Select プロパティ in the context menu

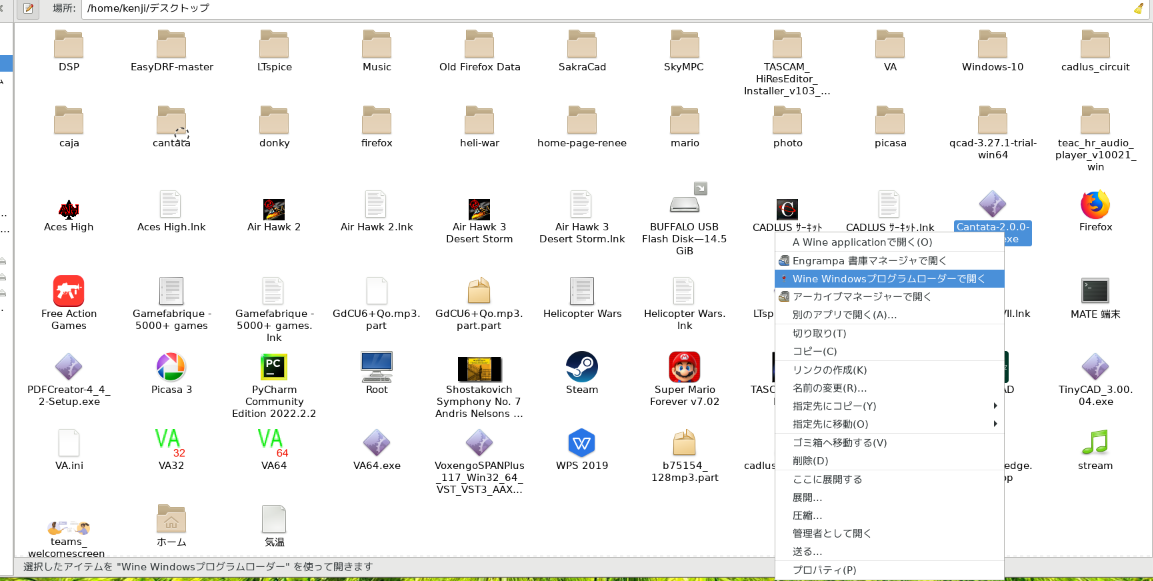824,570
